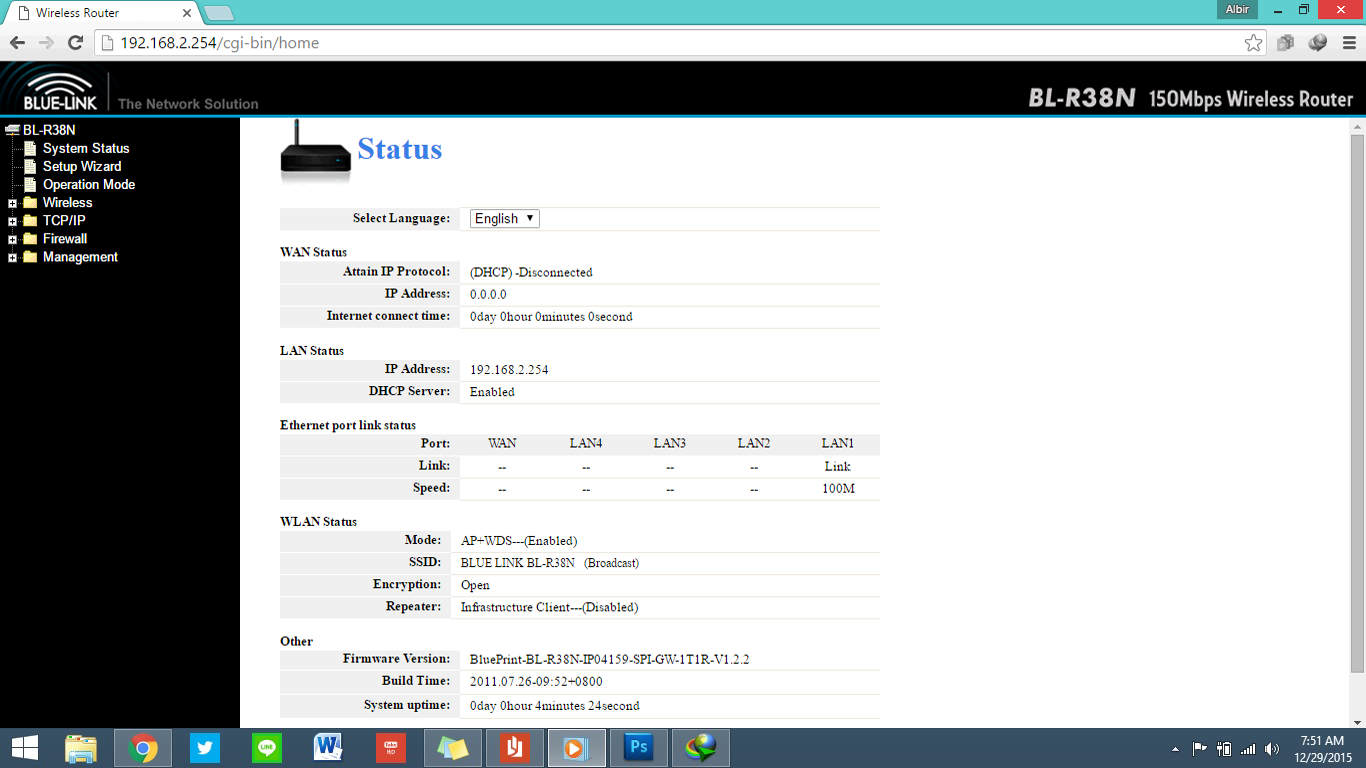Open the Setup Wizard page
Screen dimensions: 1366x768
point(82,166)
